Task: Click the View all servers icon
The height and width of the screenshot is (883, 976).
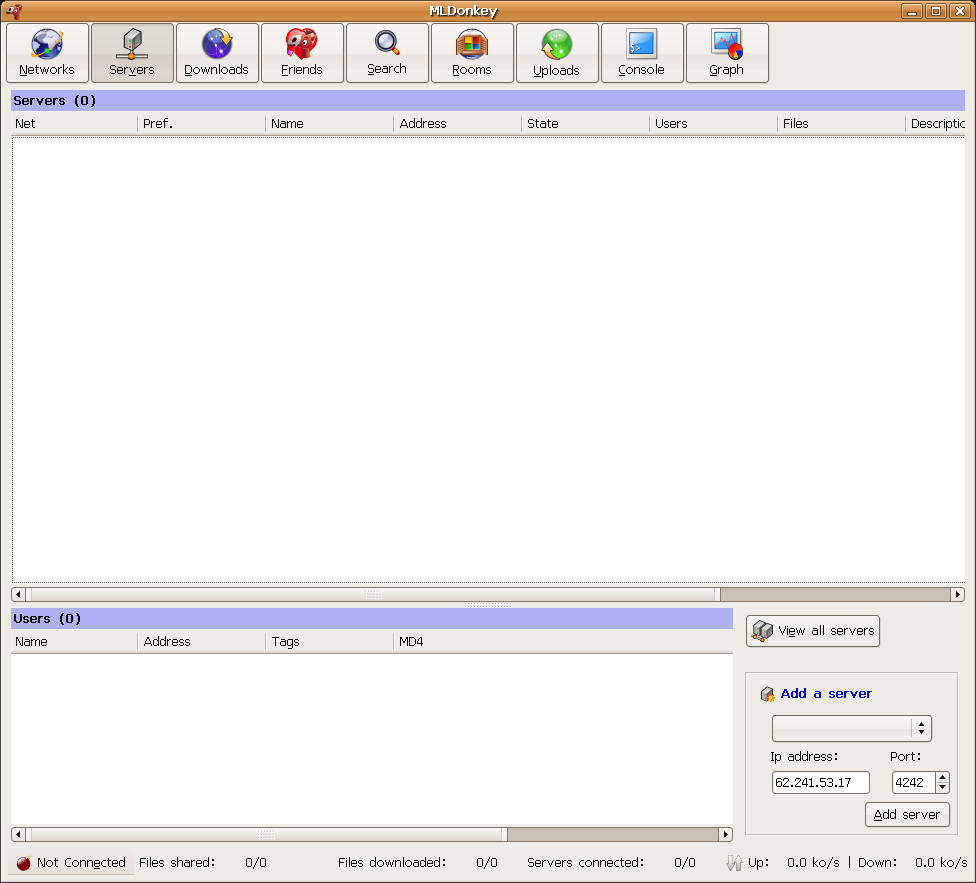Action: [x=762, y=631]
